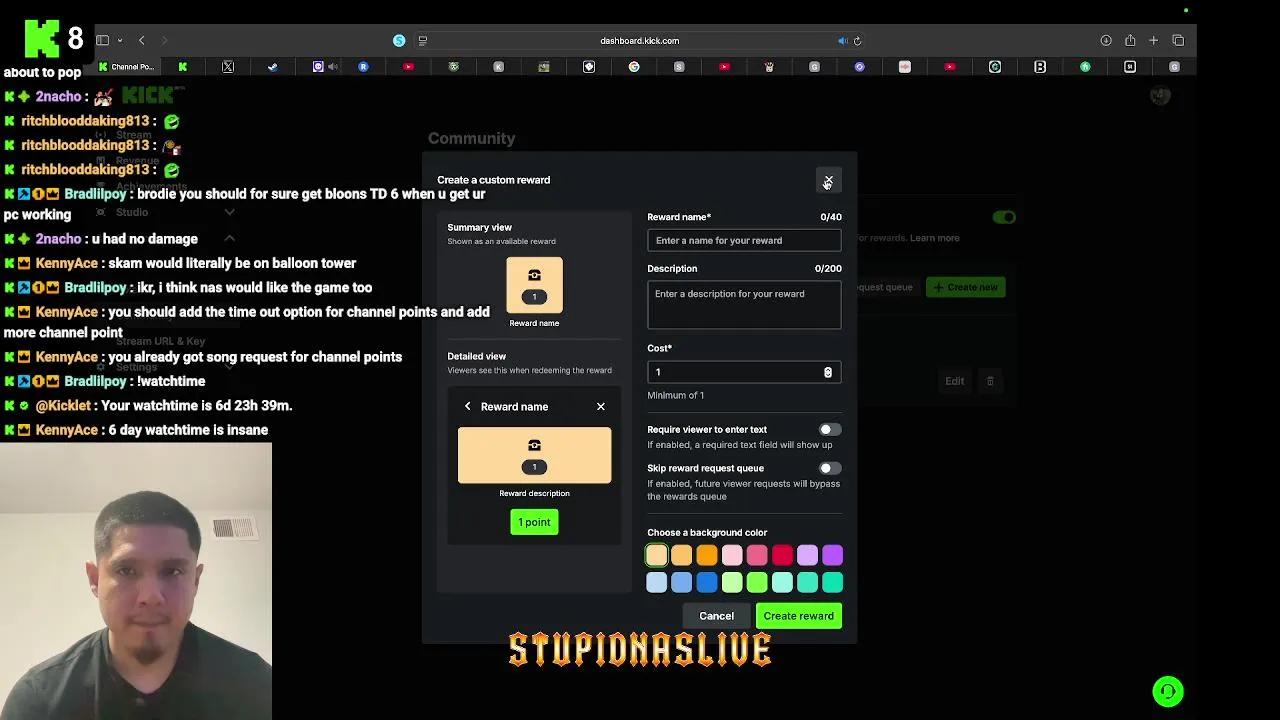Image resolution: width=1280 pixels, height=720 pixels.
Task: Pick the palest blue background swatch
Action: (x=657, y=582)
